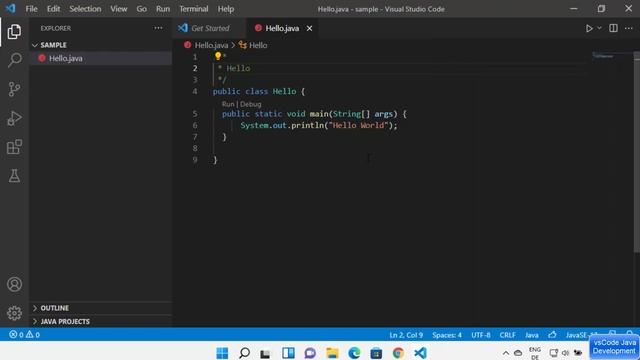Expand the JAVA PROJECTS panel
The image size is (640, 360).
[x=101, y=321]
